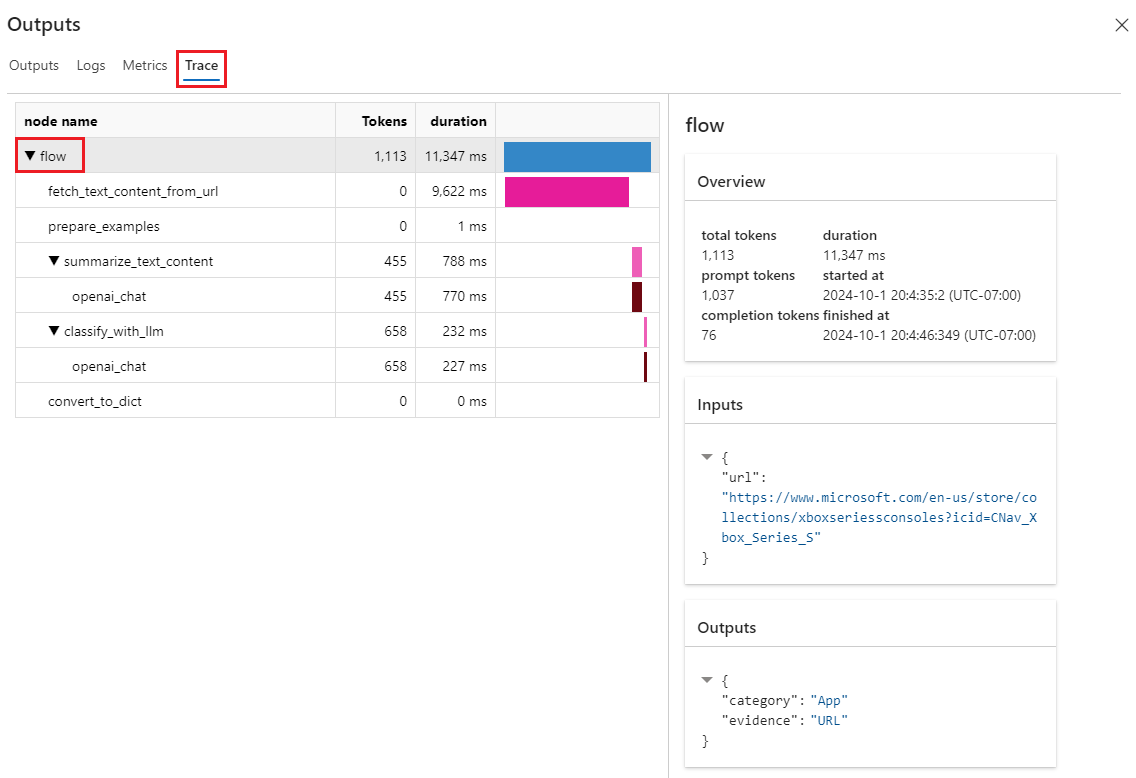Collapse the summarize_text_content node

pyautogui.click(x=54, y=261)
